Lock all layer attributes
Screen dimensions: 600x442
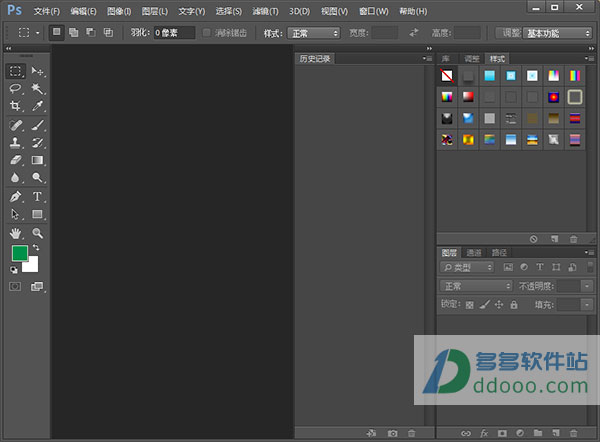click(514, 305)
